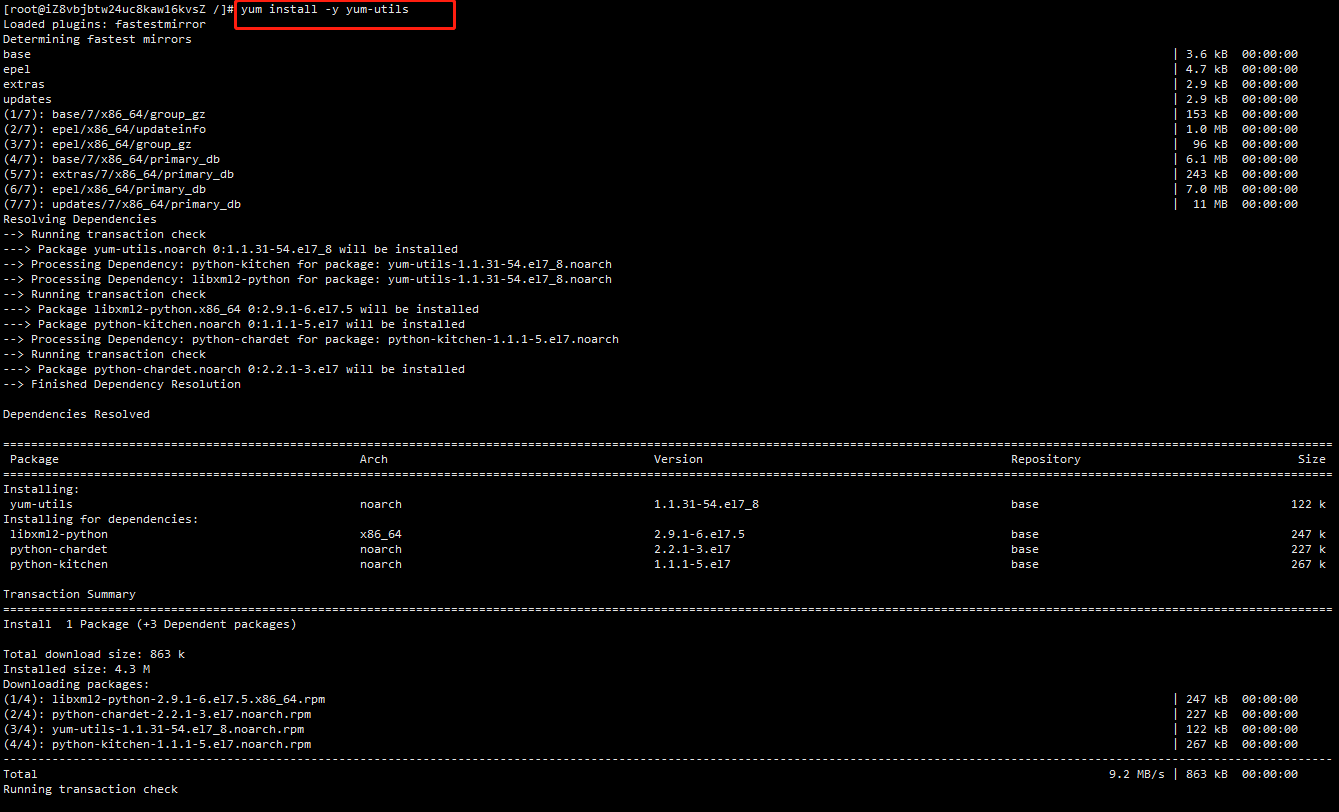1339x812 pixels.
Task: Click the python-chardet.noarch 'will be installed' line
Action: (234, 369)
